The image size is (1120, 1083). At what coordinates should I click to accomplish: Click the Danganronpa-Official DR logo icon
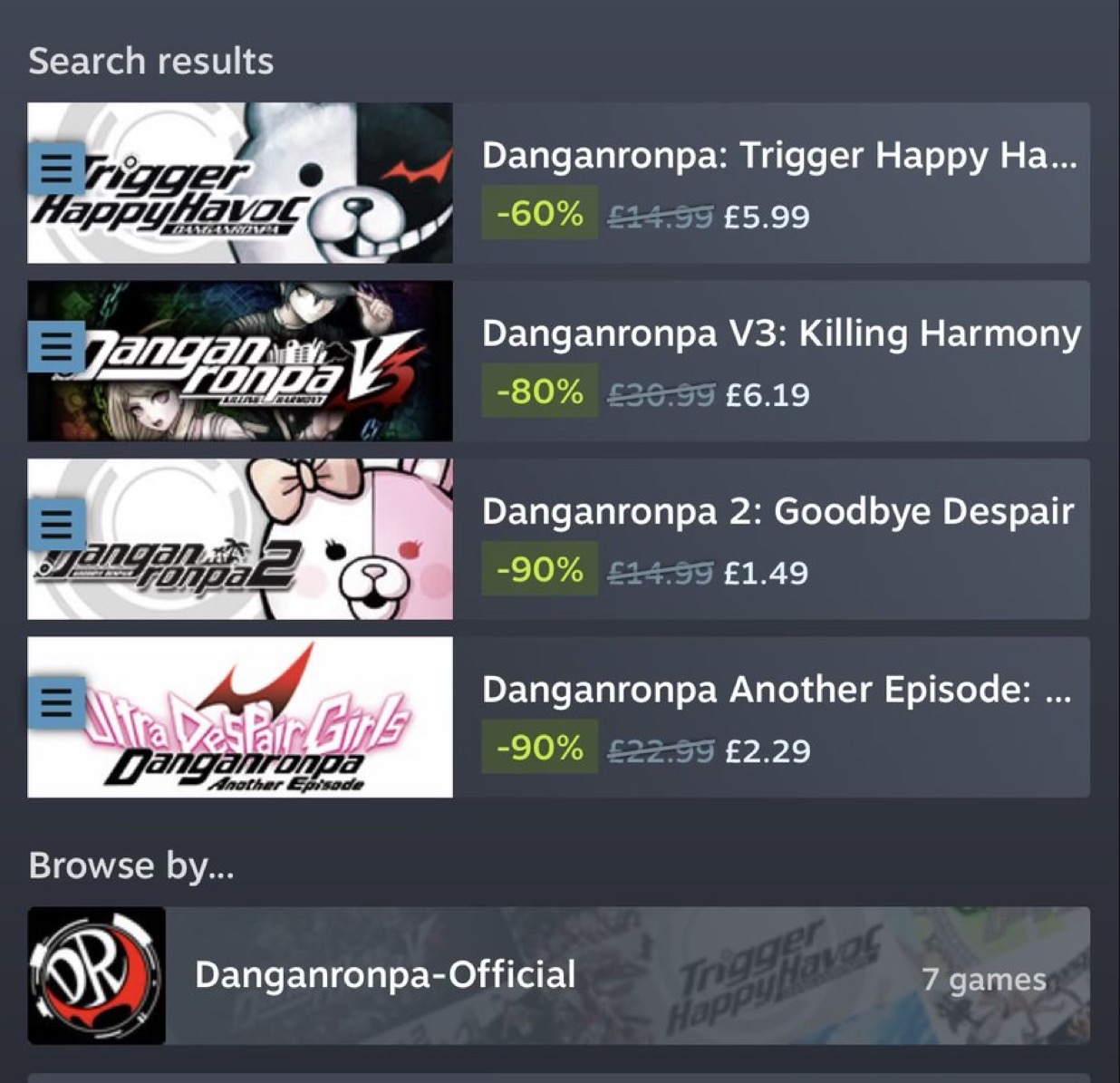coord(96,975)
